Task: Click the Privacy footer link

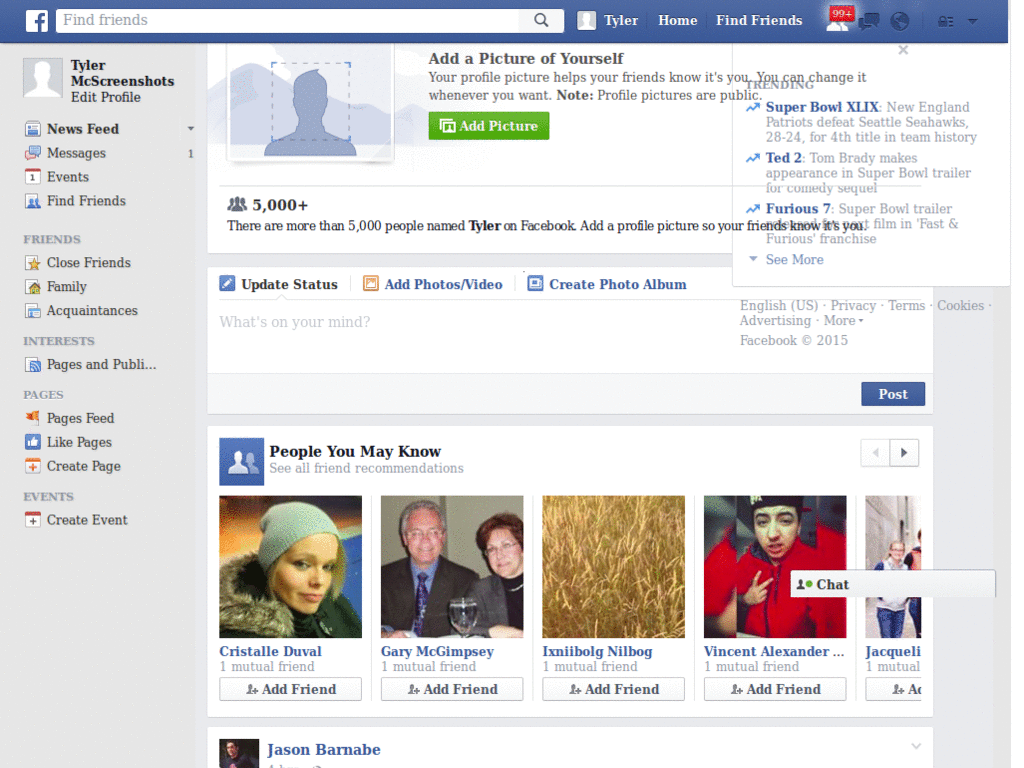Action: 853,306
